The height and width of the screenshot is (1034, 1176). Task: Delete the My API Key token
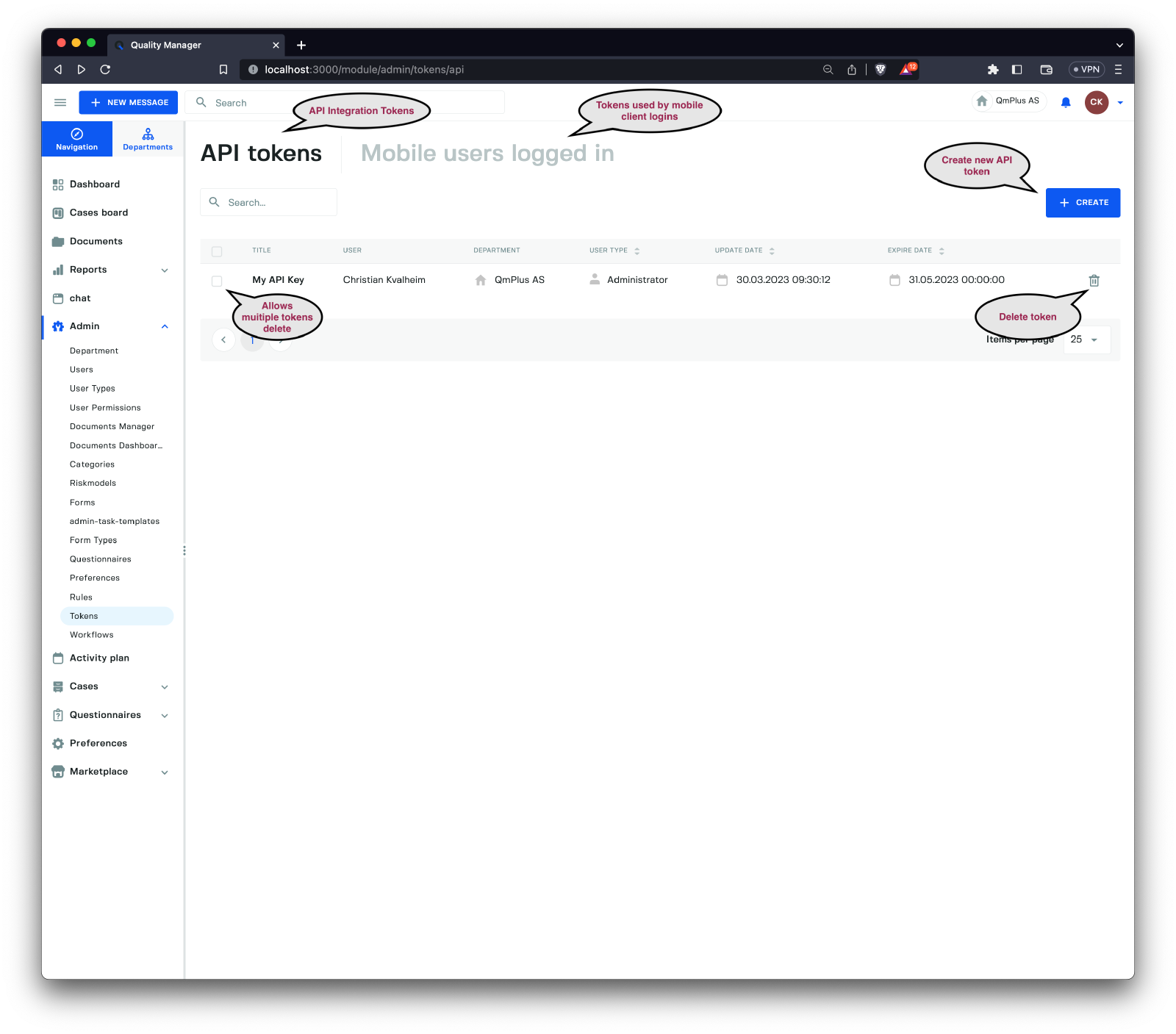pos(1094,281)
